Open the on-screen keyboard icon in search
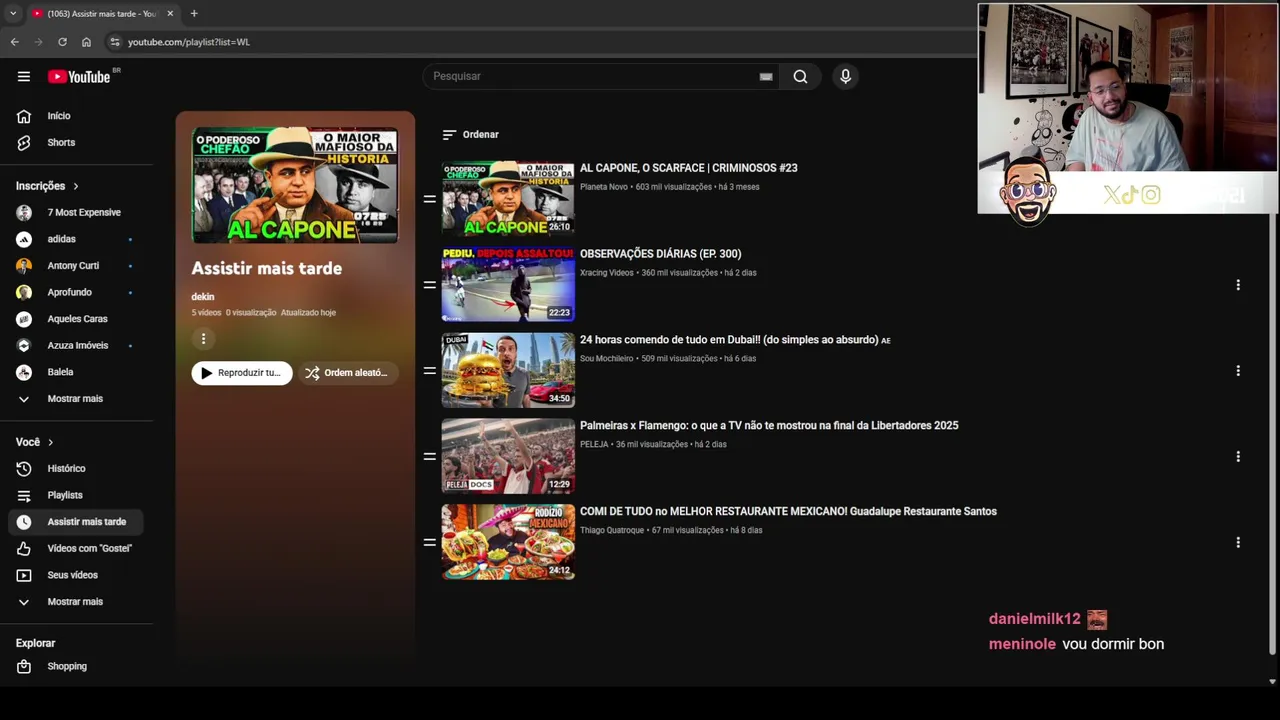 pos(766,76)
